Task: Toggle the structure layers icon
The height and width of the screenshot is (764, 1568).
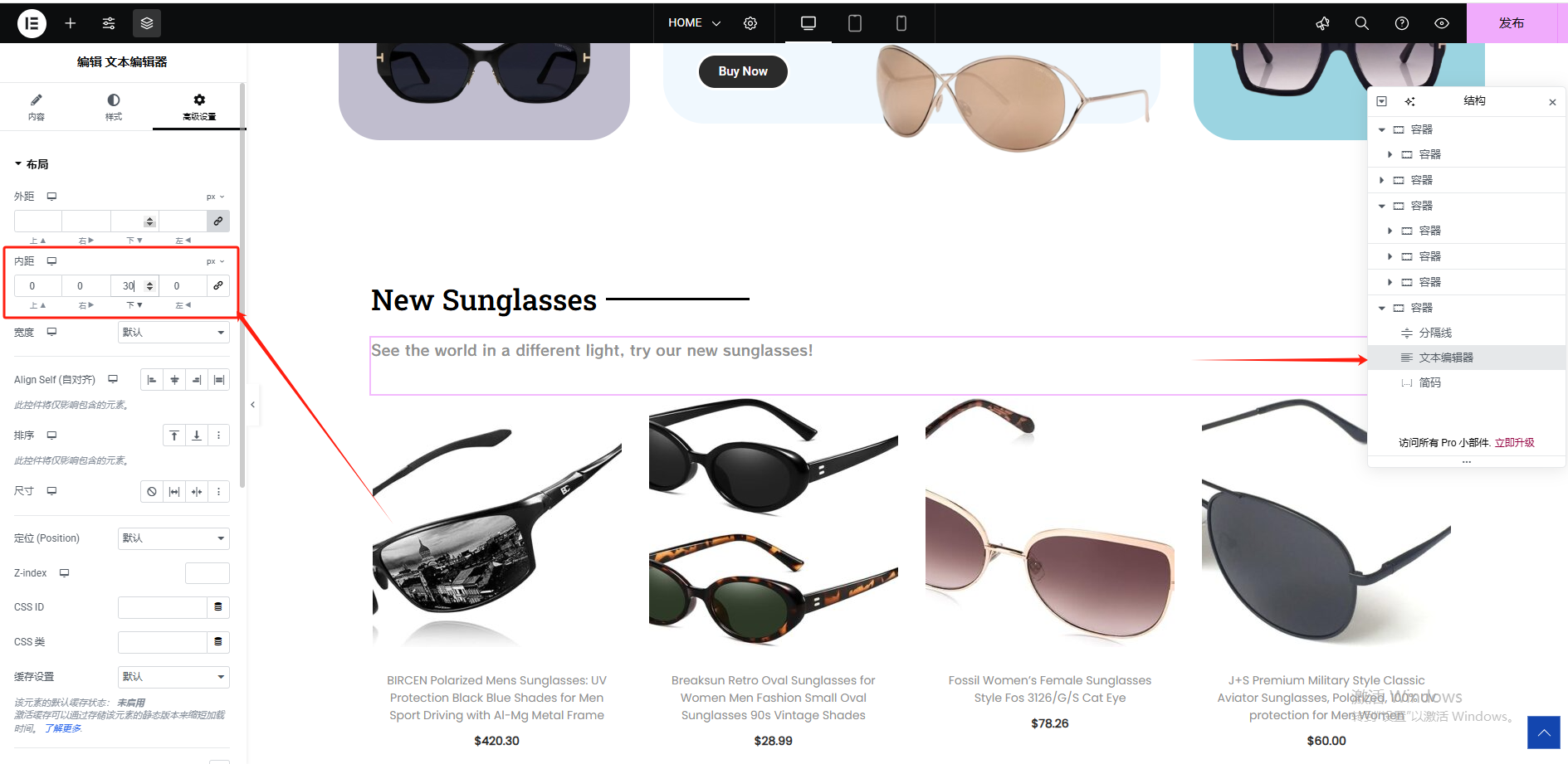Action: (x=147, y=23)
